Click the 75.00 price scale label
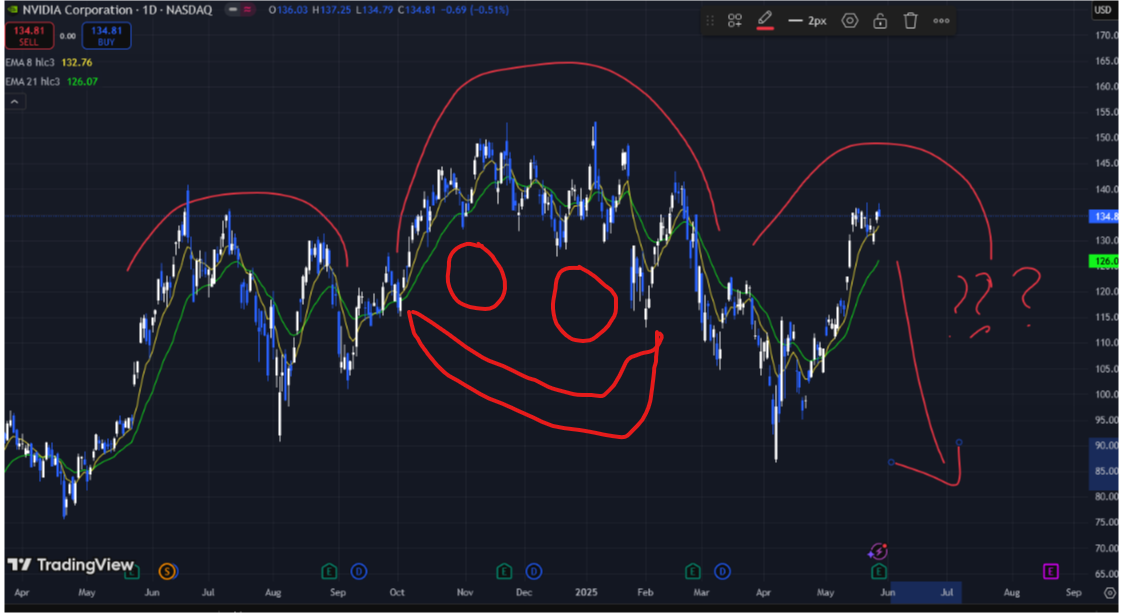The width and height of the screenshot is (1121, 616). (1105, 522)
